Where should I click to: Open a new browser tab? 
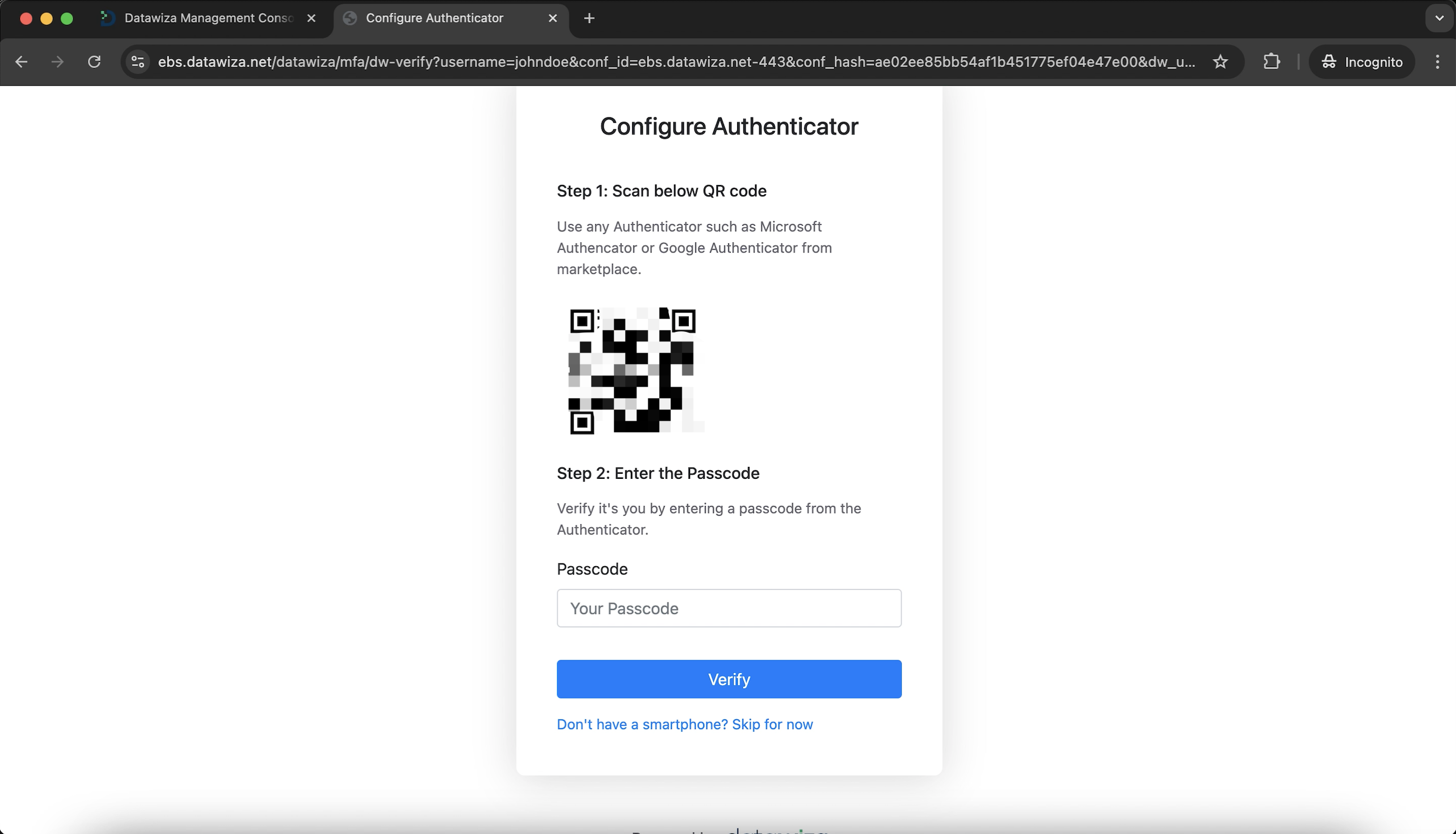click(590, 18)
